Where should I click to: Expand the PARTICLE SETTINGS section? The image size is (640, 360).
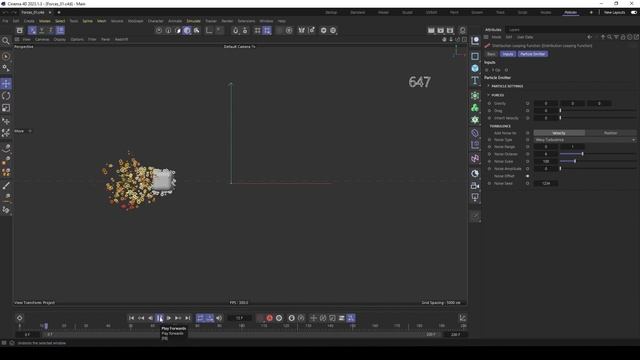[x=489, y=86]
